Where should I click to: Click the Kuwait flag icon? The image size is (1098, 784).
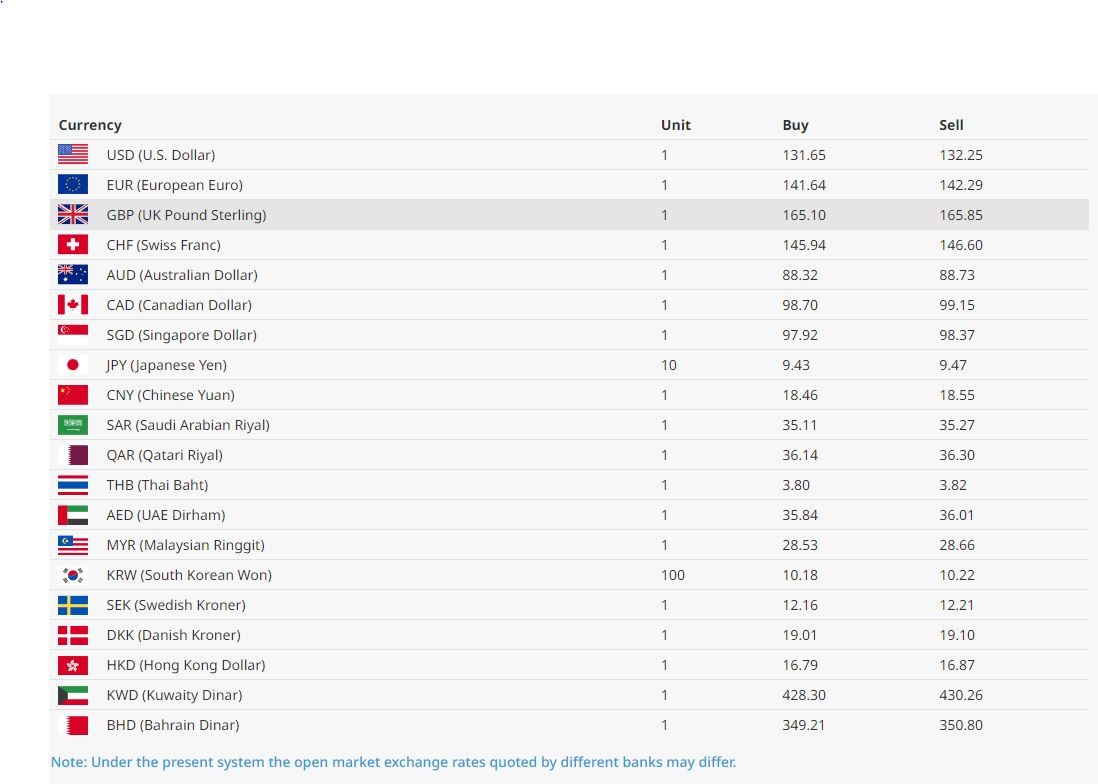coord(73,695)
